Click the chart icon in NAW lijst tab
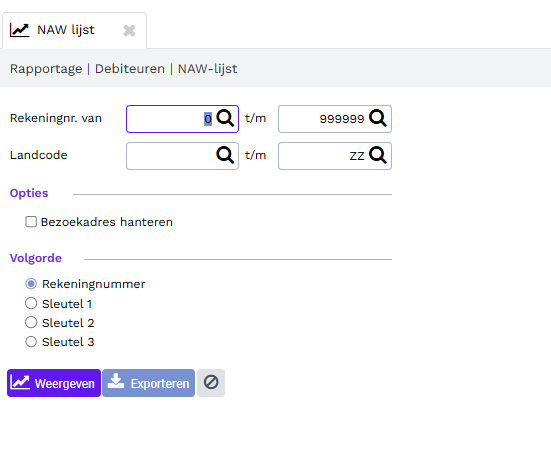Image resolution: width=551 pixels, height=451 pixels. tap(20, 30)
